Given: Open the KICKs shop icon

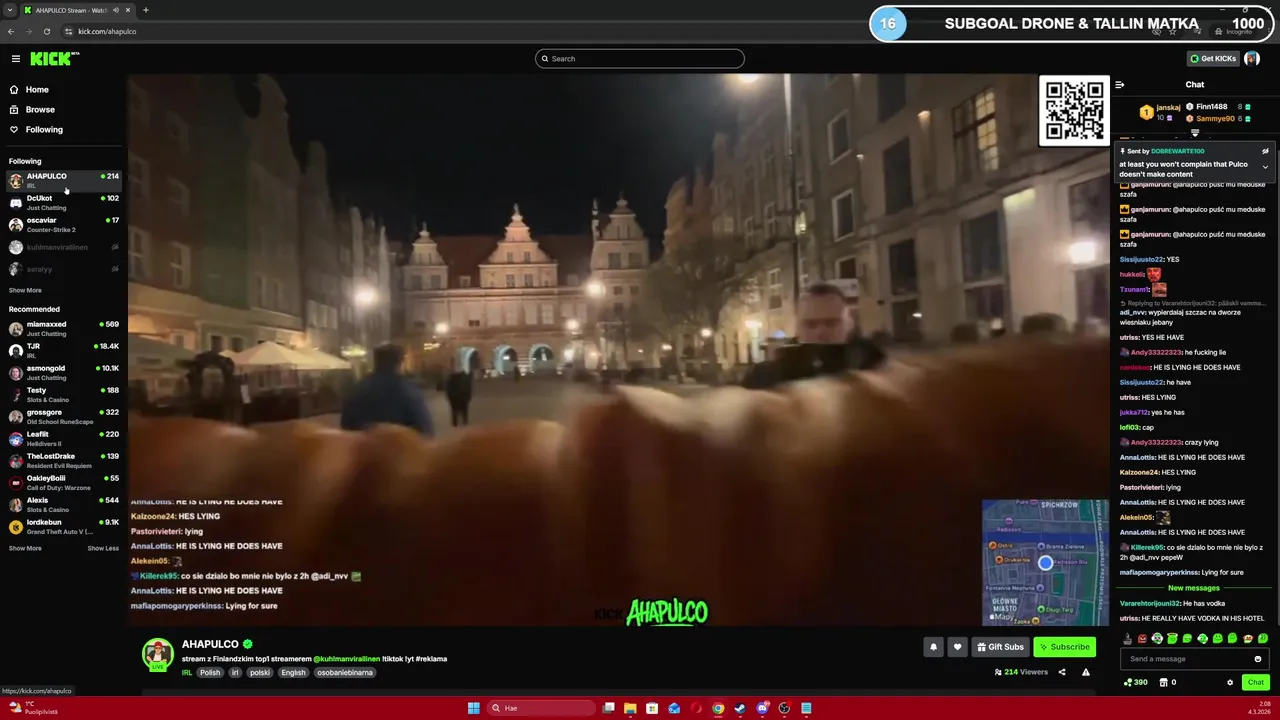Looking at the screenshot, I should [x=1164, y=683].
